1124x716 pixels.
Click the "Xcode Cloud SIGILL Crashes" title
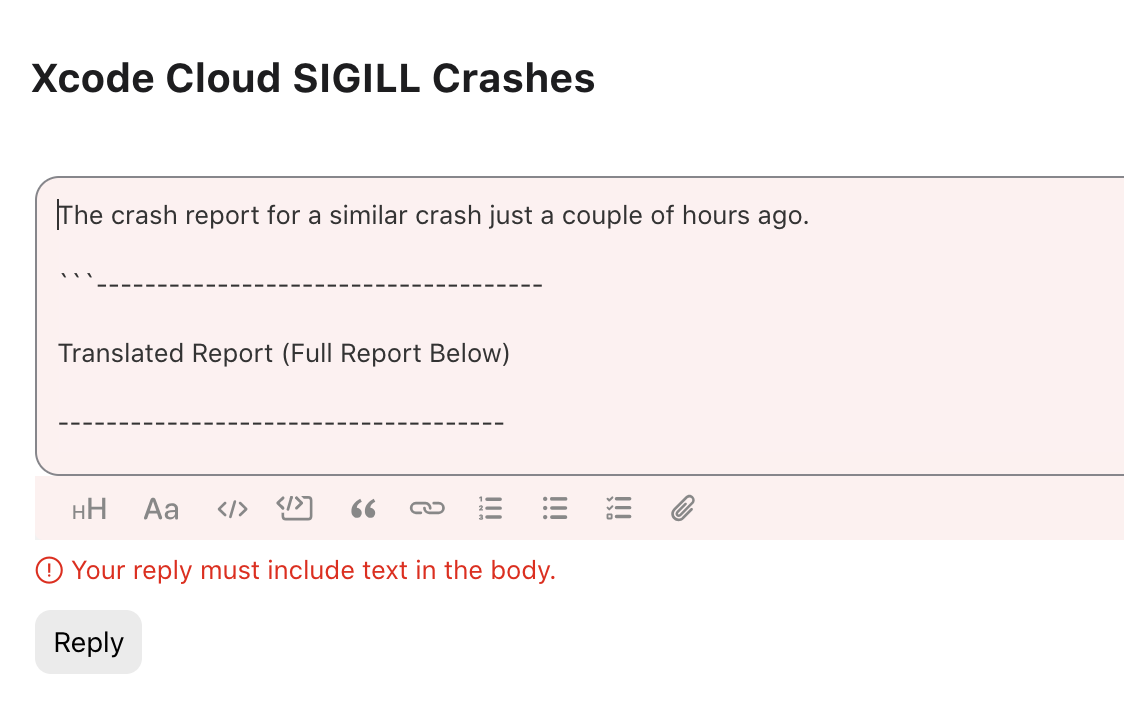313,78
